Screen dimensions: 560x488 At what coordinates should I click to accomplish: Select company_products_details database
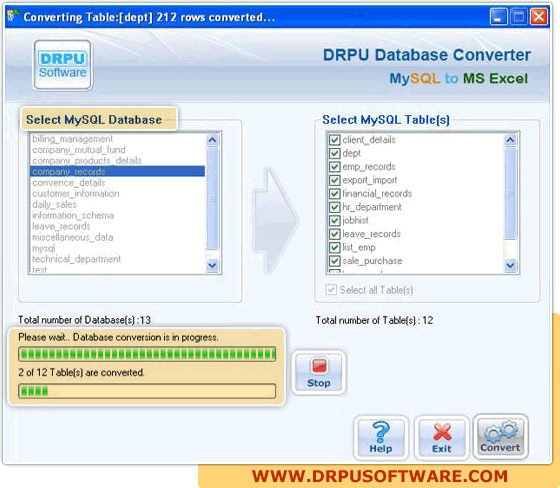pos(118,161)
